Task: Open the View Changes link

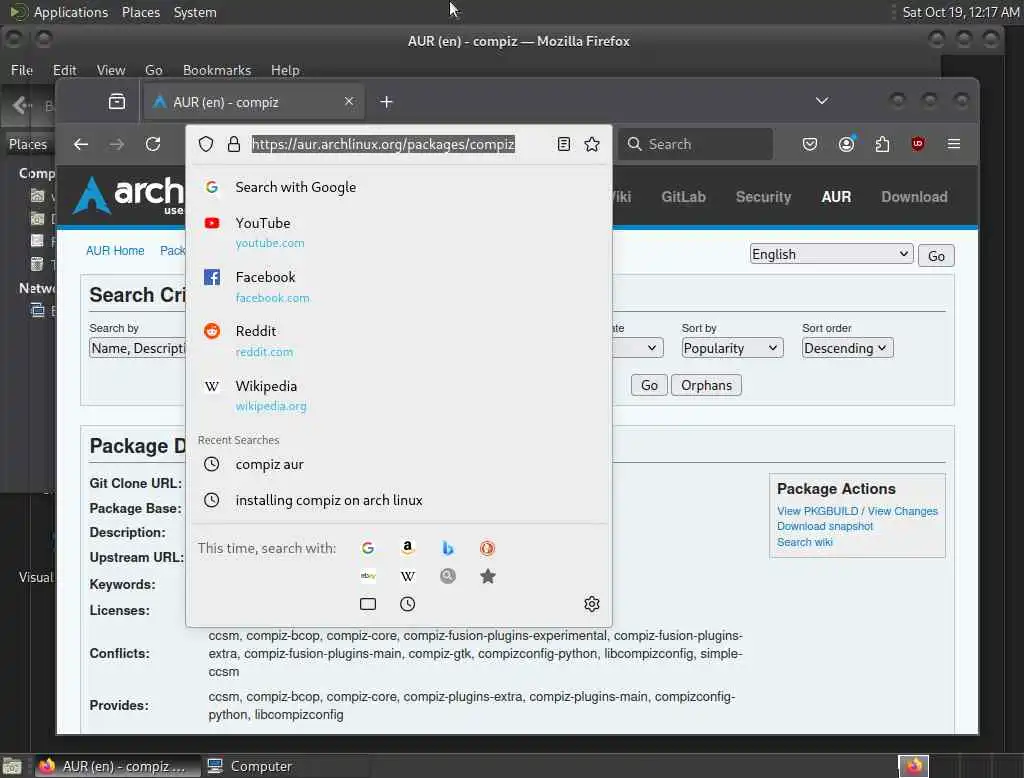Action: (x=903, y=511)
